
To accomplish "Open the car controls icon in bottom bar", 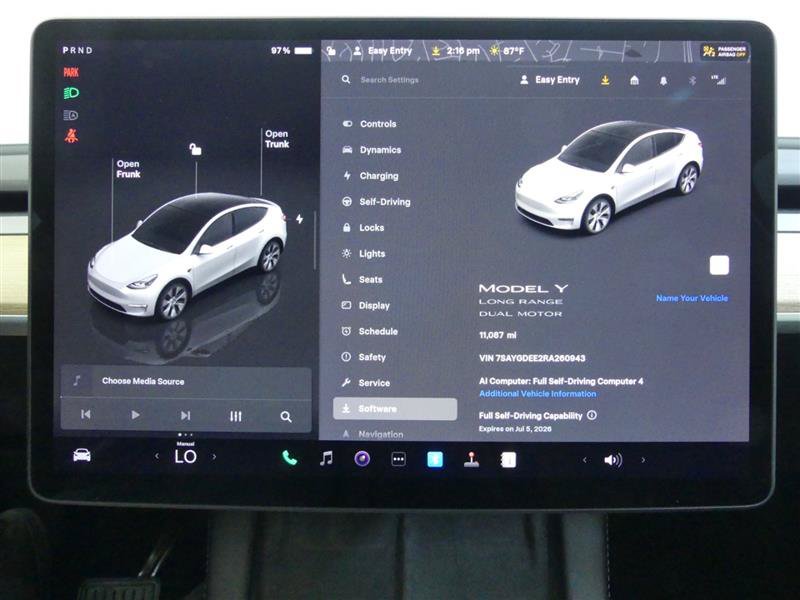I will pyautogui.click(x=82, y=455).
